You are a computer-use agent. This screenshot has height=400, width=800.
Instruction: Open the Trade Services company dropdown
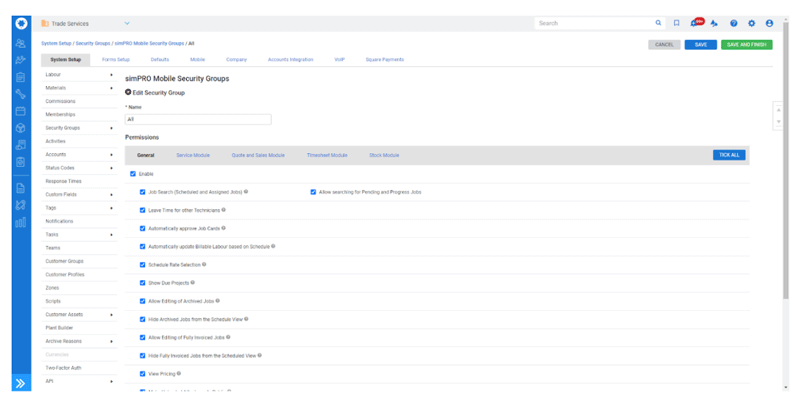pyautogui.click(x=127, y=23)
